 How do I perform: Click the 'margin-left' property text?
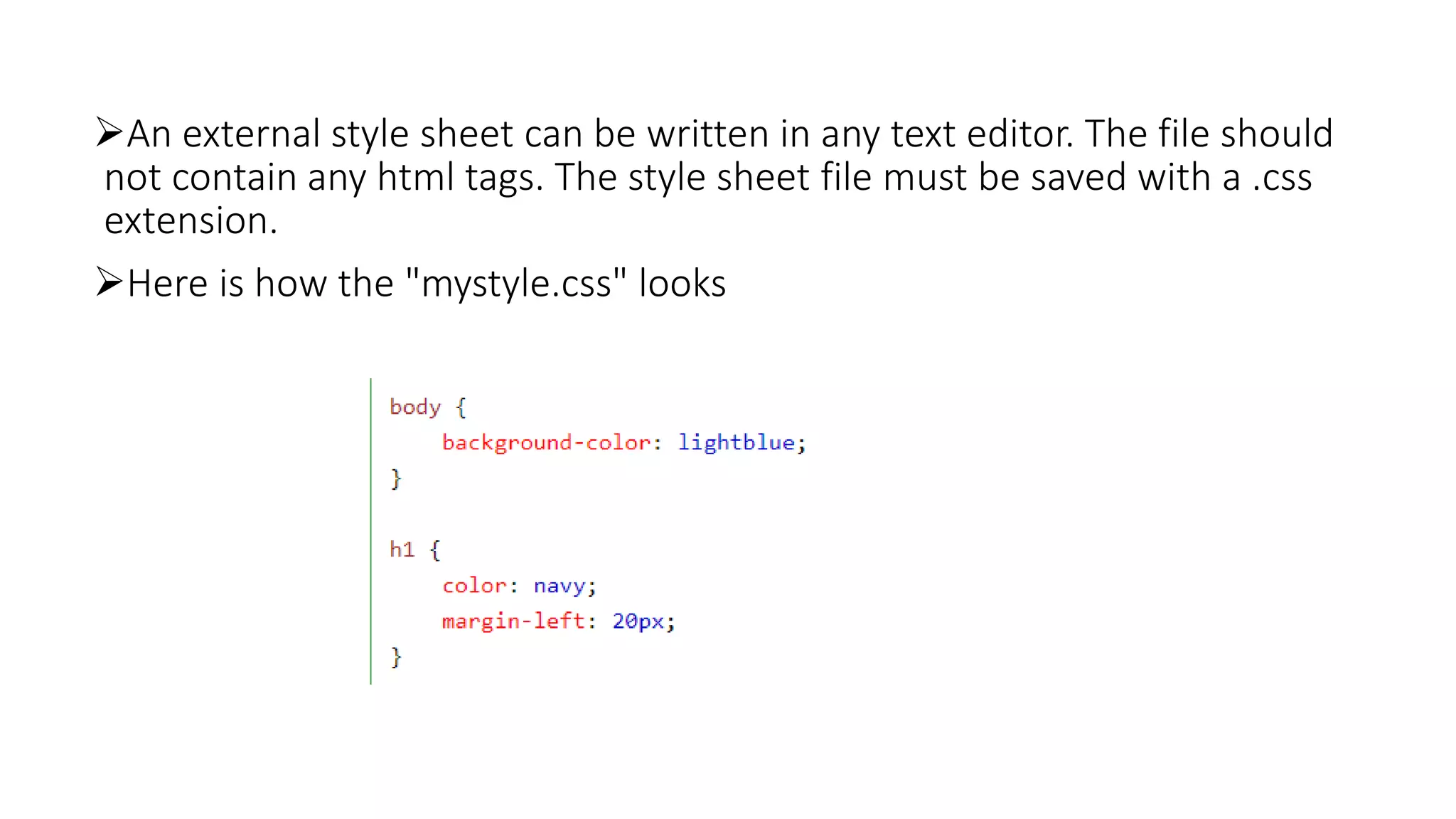tap(513, 621)
